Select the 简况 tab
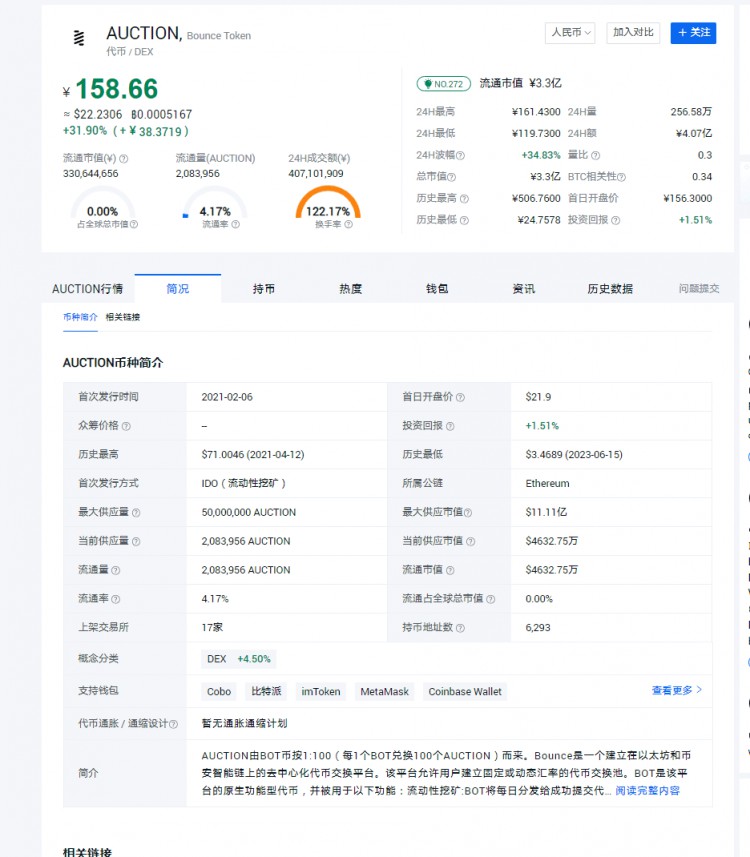Viewport: 750px width, 857px height. 178,289
